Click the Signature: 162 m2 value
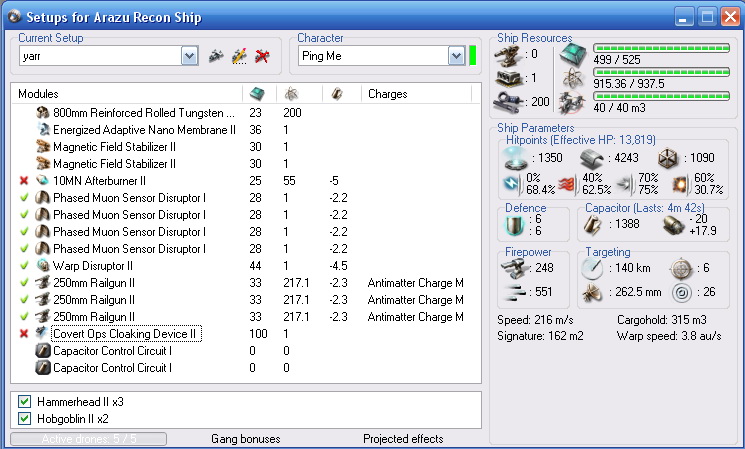Screen dimensions: 745x449 point(540,336)
